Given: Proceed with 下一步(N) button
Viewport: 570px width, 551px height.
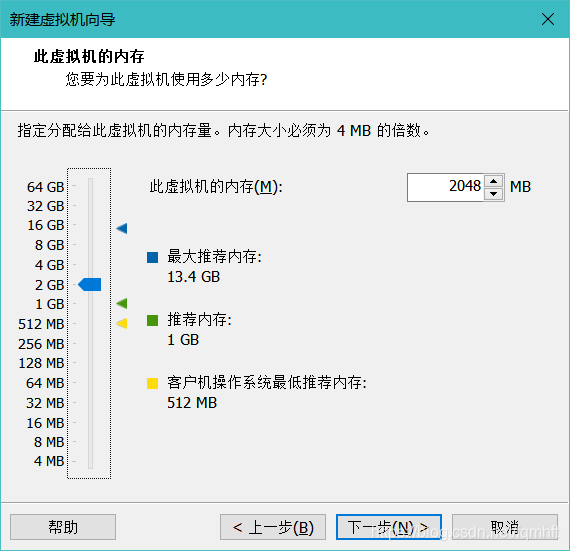Looking at the screenshot, I should coord(389,527).
